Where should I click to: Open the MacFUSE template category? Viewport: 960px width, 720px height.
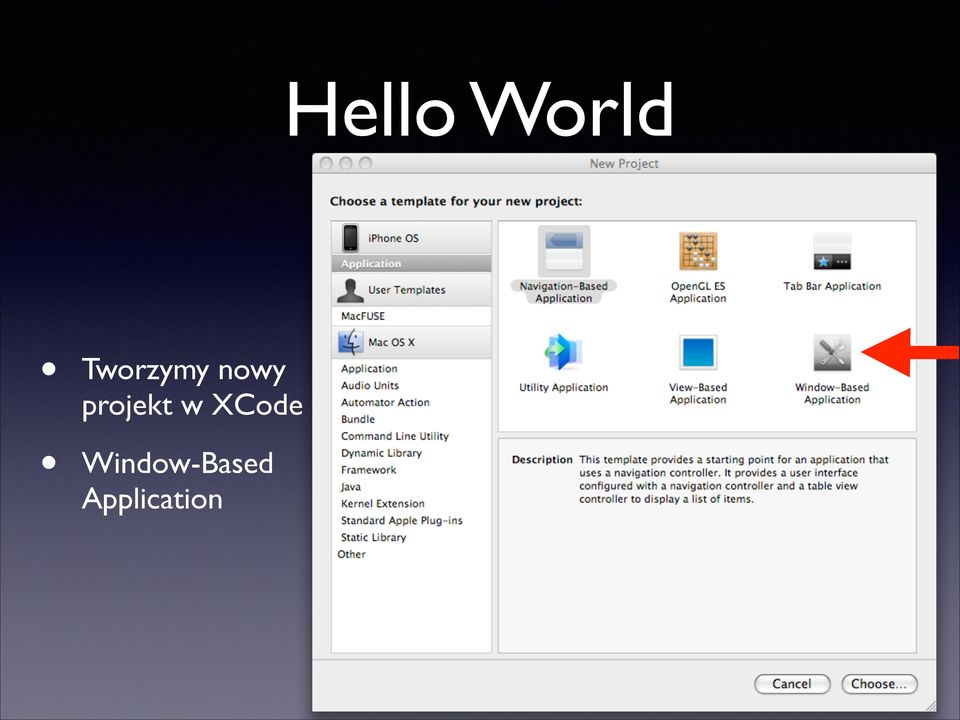[411, 316]
